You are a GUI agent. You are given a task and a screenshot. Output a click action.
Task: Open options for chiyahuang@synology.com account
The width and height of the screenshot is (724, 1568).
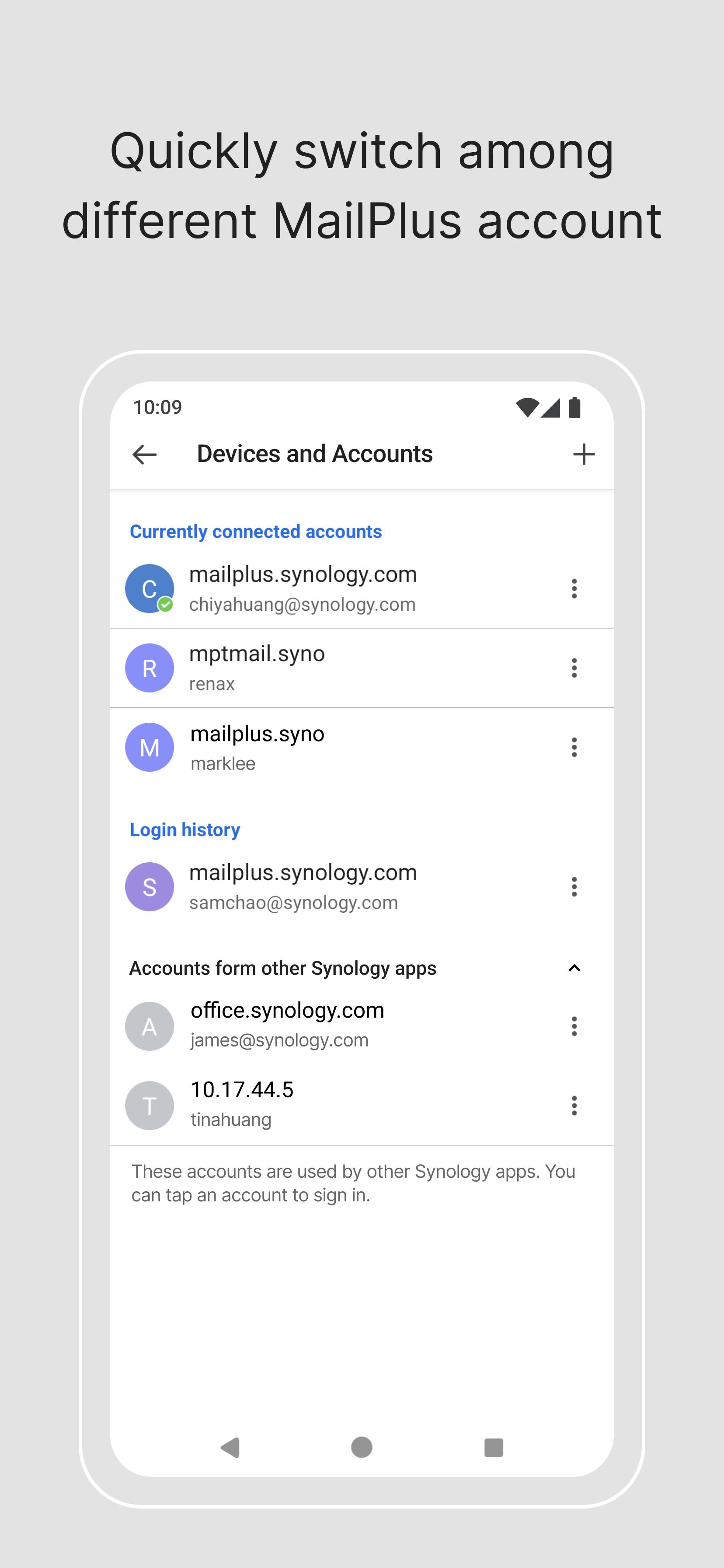(x=574, y=588)
